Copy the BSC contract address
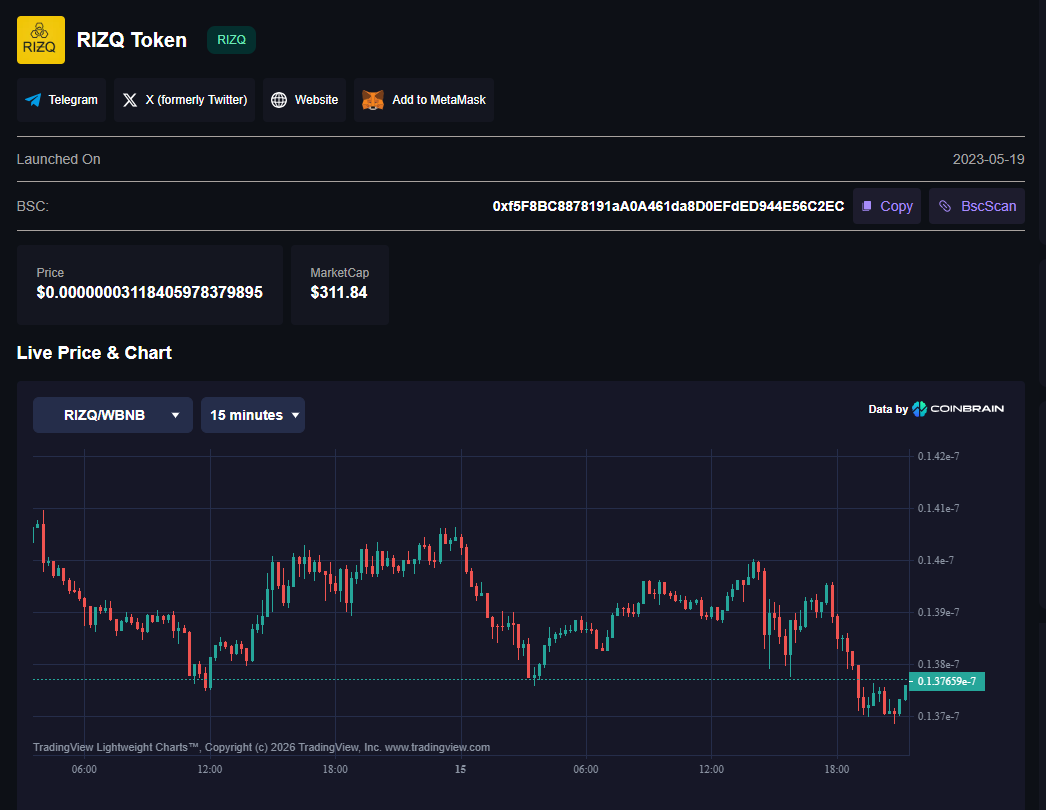 (886, 206)
